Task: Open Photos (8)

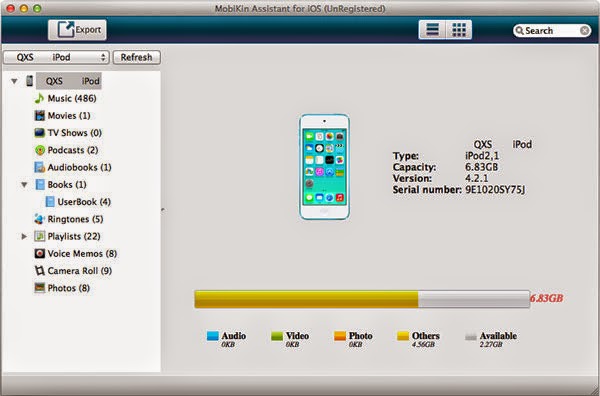Action: click(68, 288)
